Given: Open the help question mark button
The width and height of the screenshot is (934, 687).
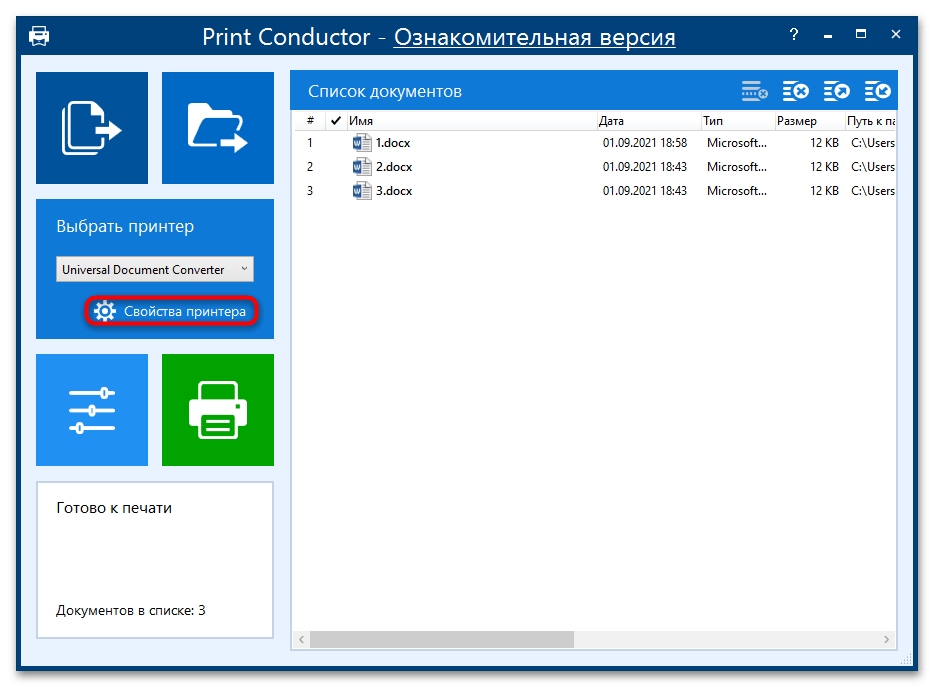Looking at the screenshot, I should (x=793, y=35).
